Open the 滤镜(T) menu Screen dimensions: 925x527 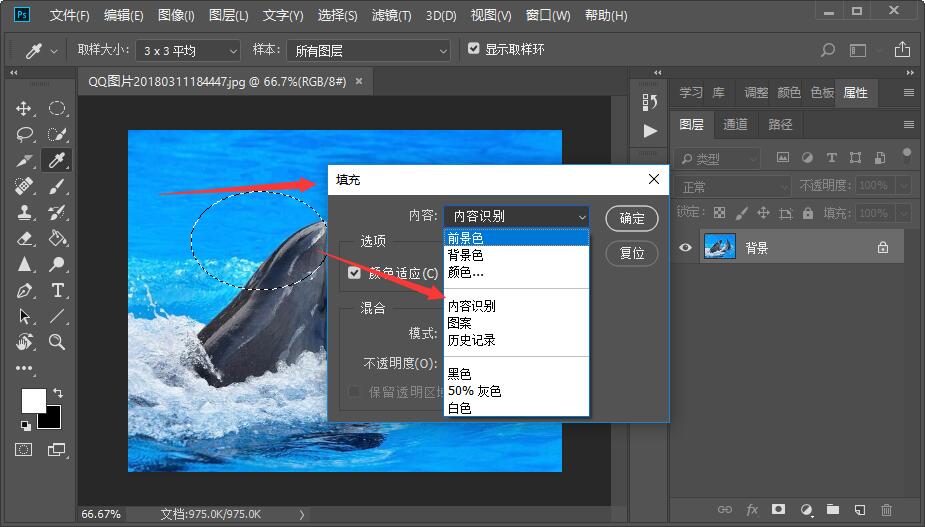click(x=391, y=15)
